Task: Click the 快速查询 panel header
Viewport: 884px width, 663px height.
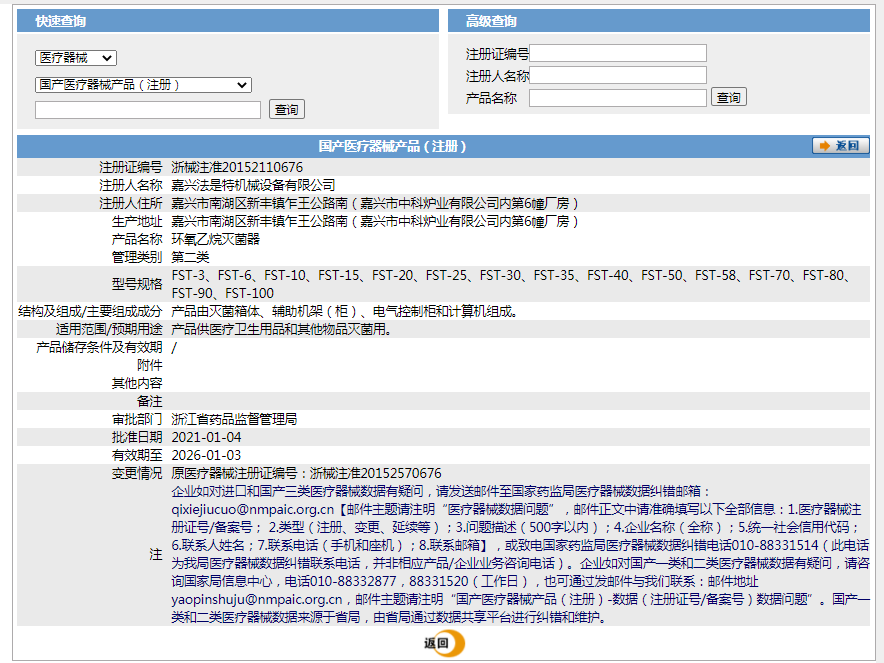Action: [228, 21]
